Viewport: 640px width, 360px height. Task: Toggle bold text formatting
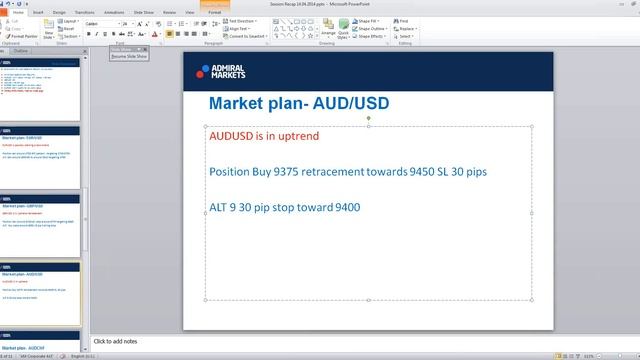(89, 34)
